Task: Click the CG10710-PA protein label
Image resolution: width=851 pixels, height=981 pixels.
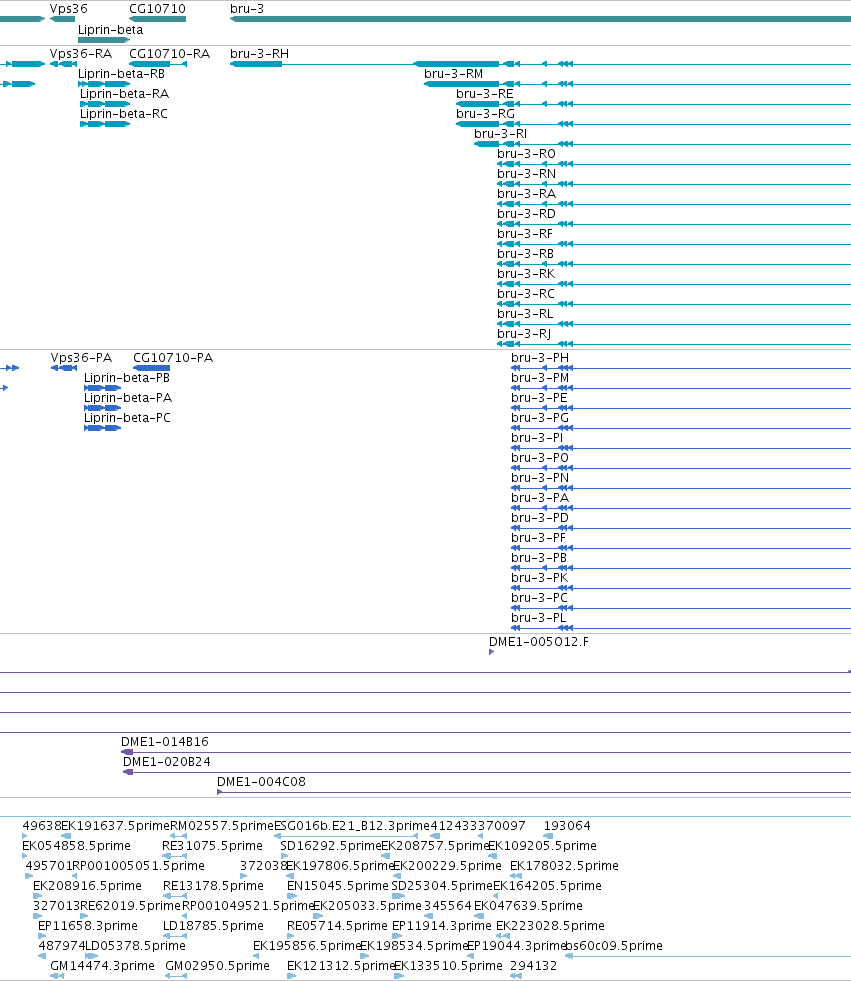Action: point(173,358)
